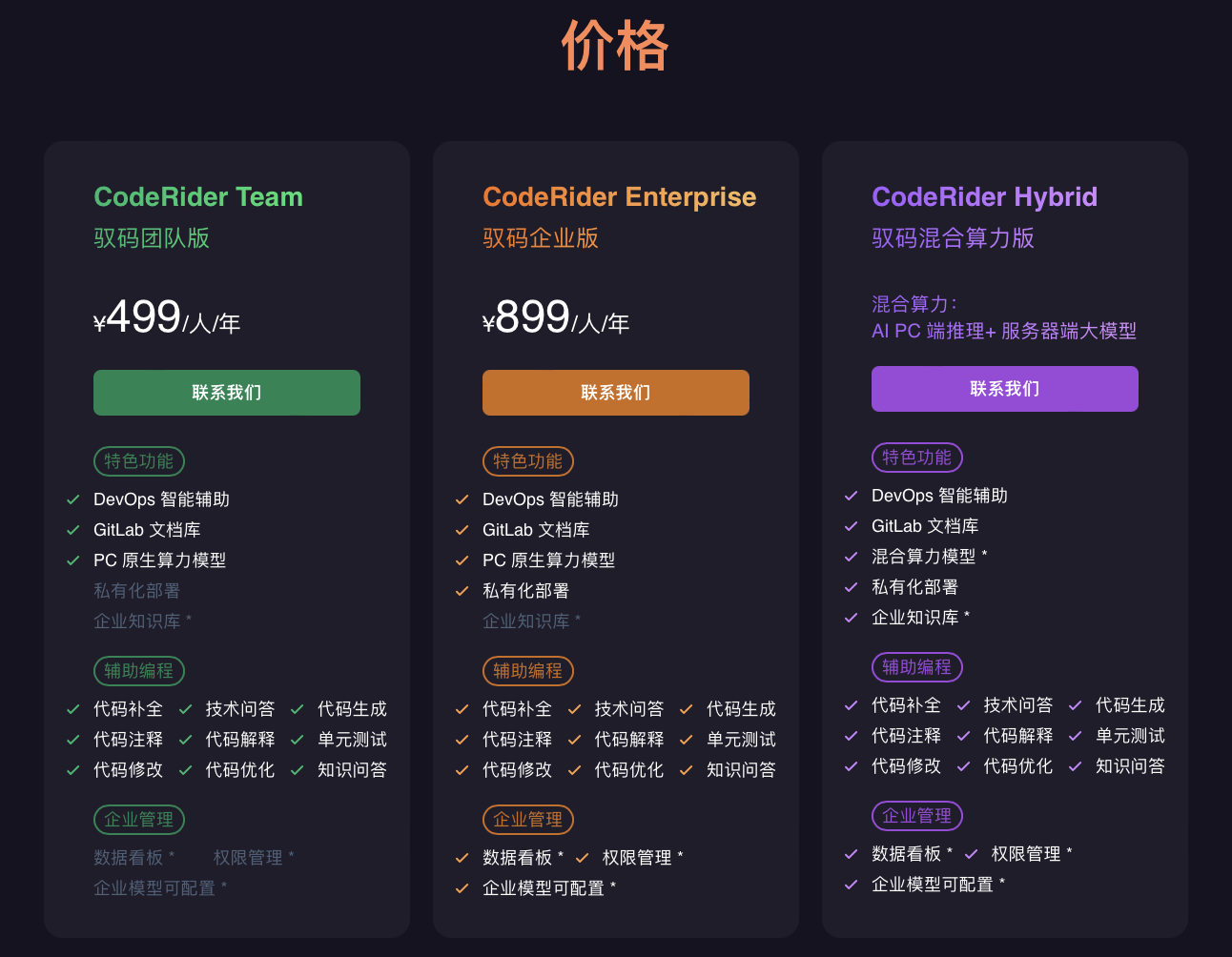
Task: Select the green 特色功能 tag in Team card
Action: tap(139, 461)
